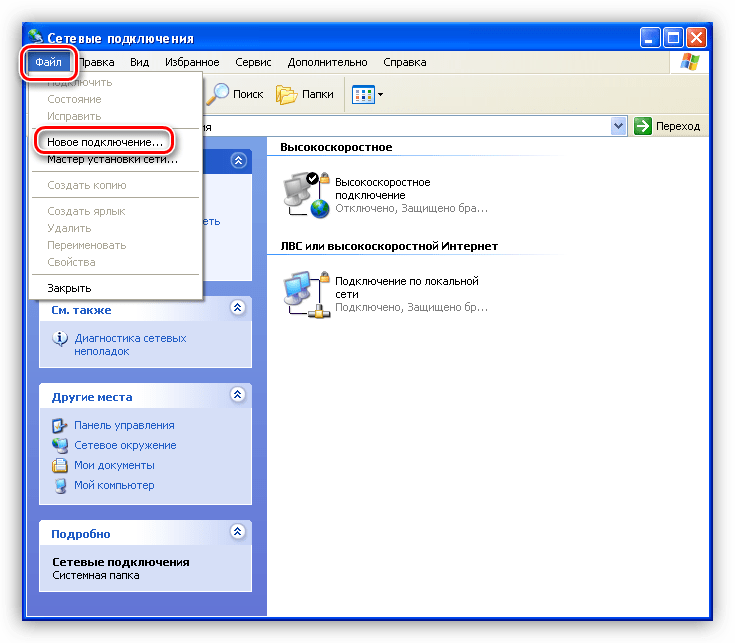Open the Избранное menu
The height and width of the screenshot is (643, 735).
pyautogui.click(x=192, y=62)
